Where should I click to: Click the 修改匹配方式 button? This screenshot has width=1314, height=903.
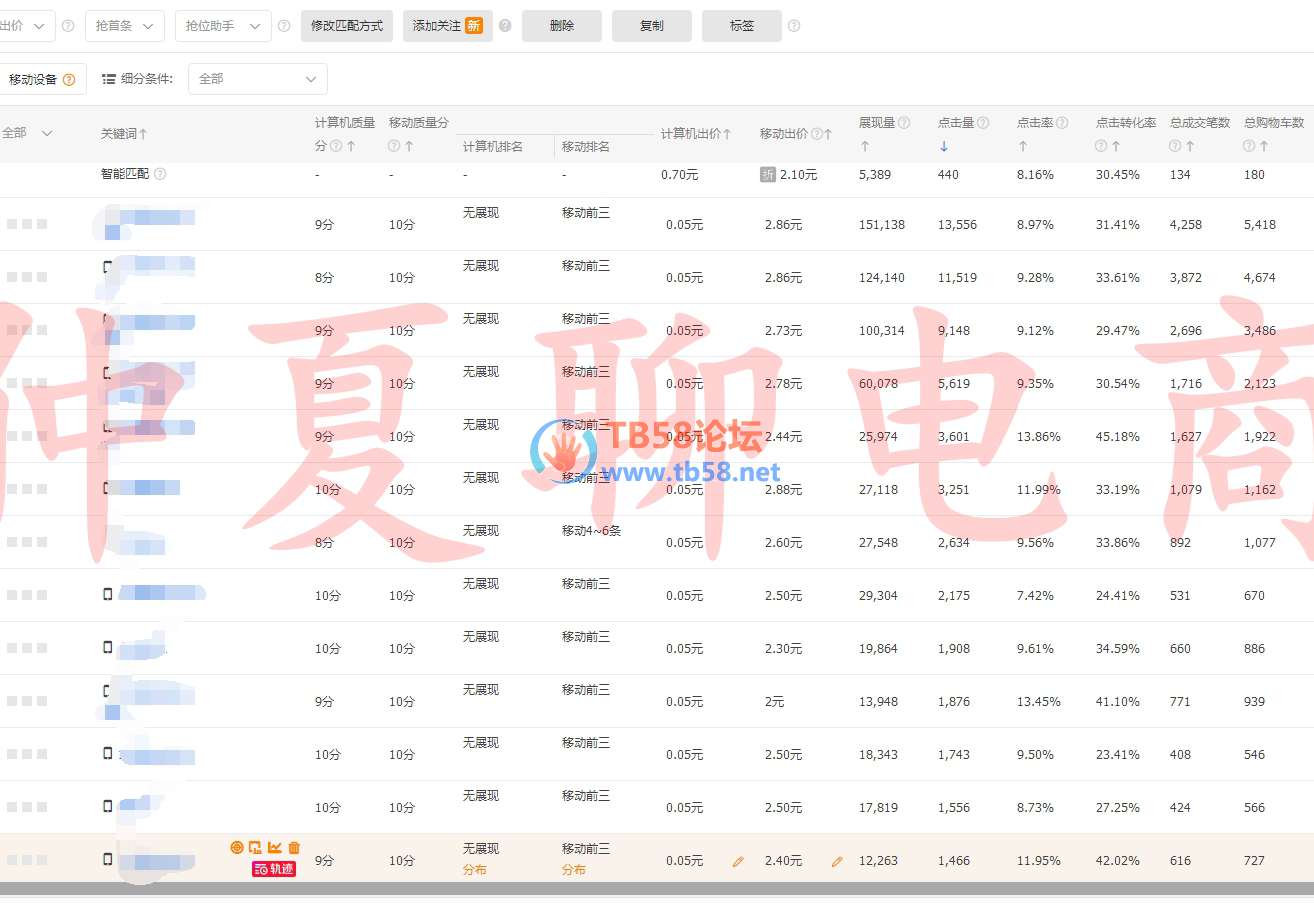[347, 26]
